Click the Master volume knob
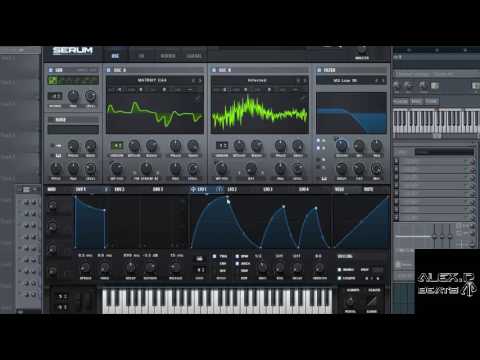The width and height of the screenshot is (480, 360). (x=362, y=51)
